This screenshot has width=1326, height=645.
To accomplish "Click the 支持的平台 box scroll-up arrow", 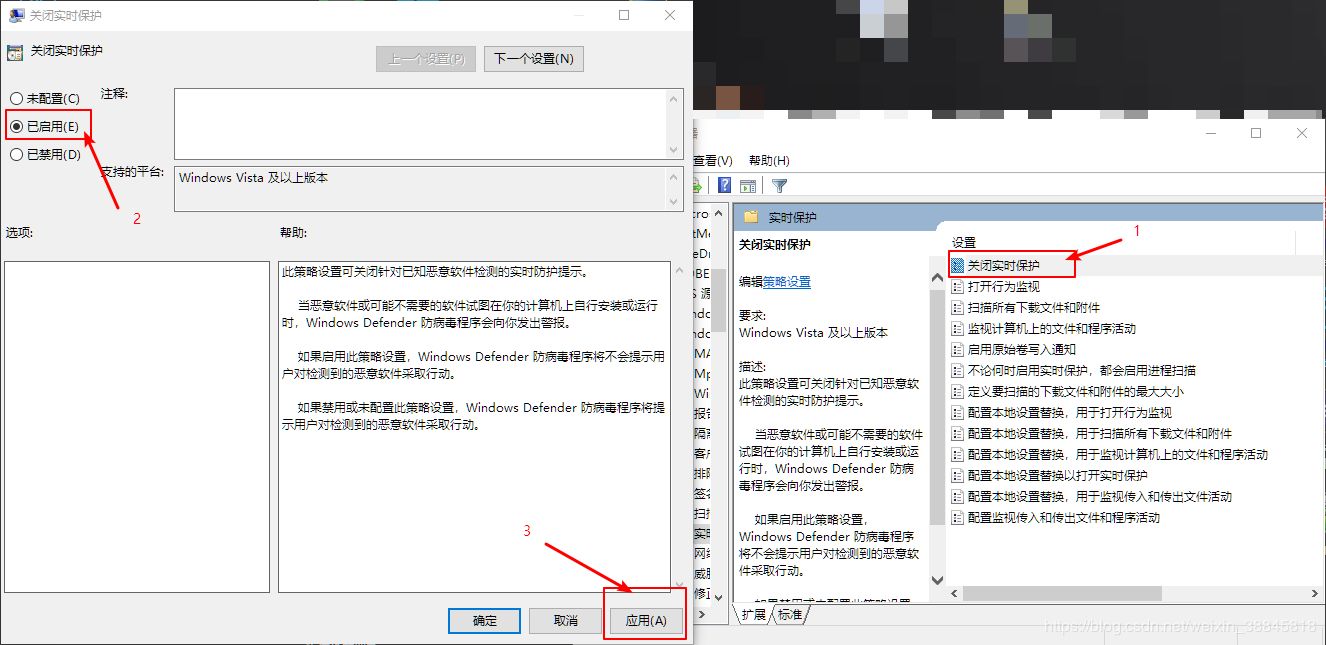I will 674,176.
